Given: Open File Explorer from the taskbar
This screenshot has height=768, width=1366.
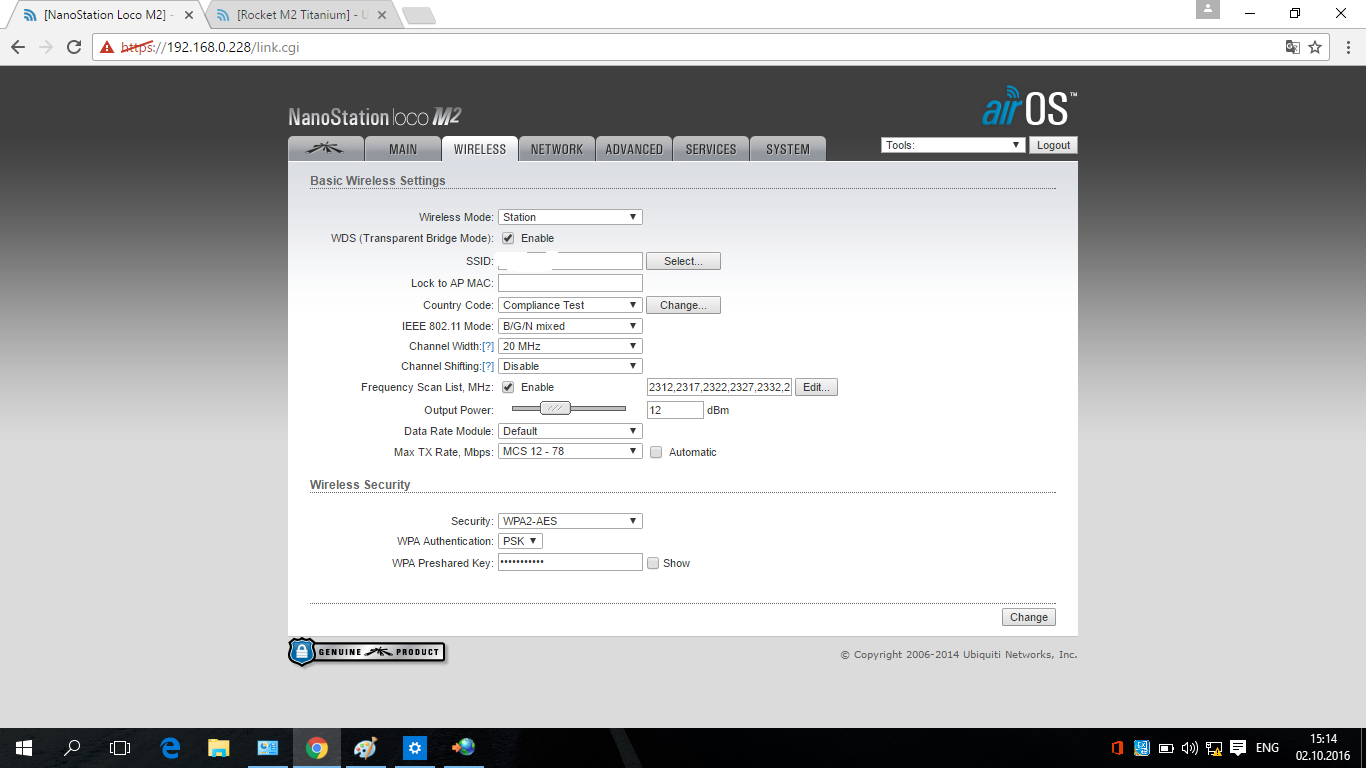Looking at the screenshot, I should pyautogui.click(x=219, y=747).
